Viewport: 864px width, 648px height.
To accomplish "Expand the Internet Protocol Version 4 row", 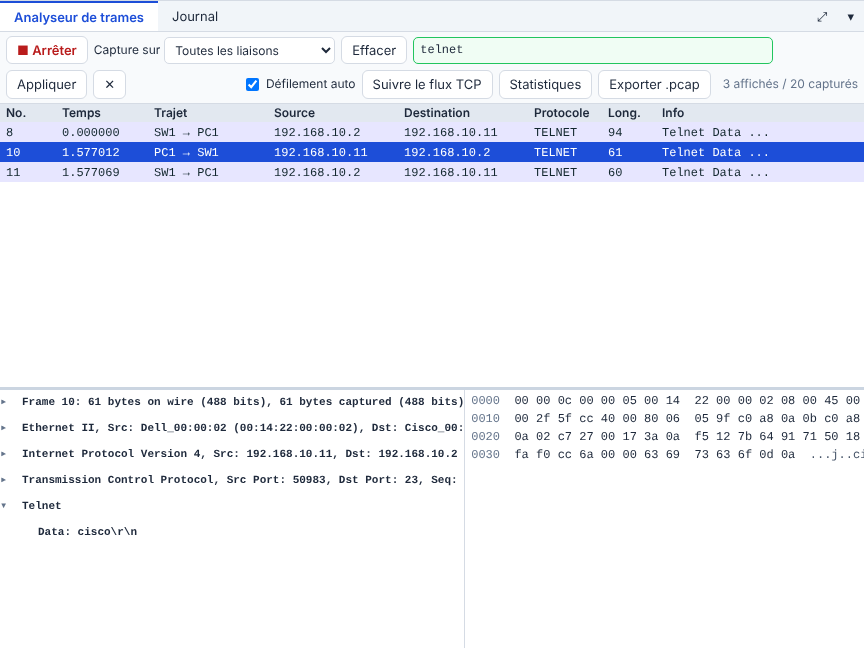I will coord(4,453).
